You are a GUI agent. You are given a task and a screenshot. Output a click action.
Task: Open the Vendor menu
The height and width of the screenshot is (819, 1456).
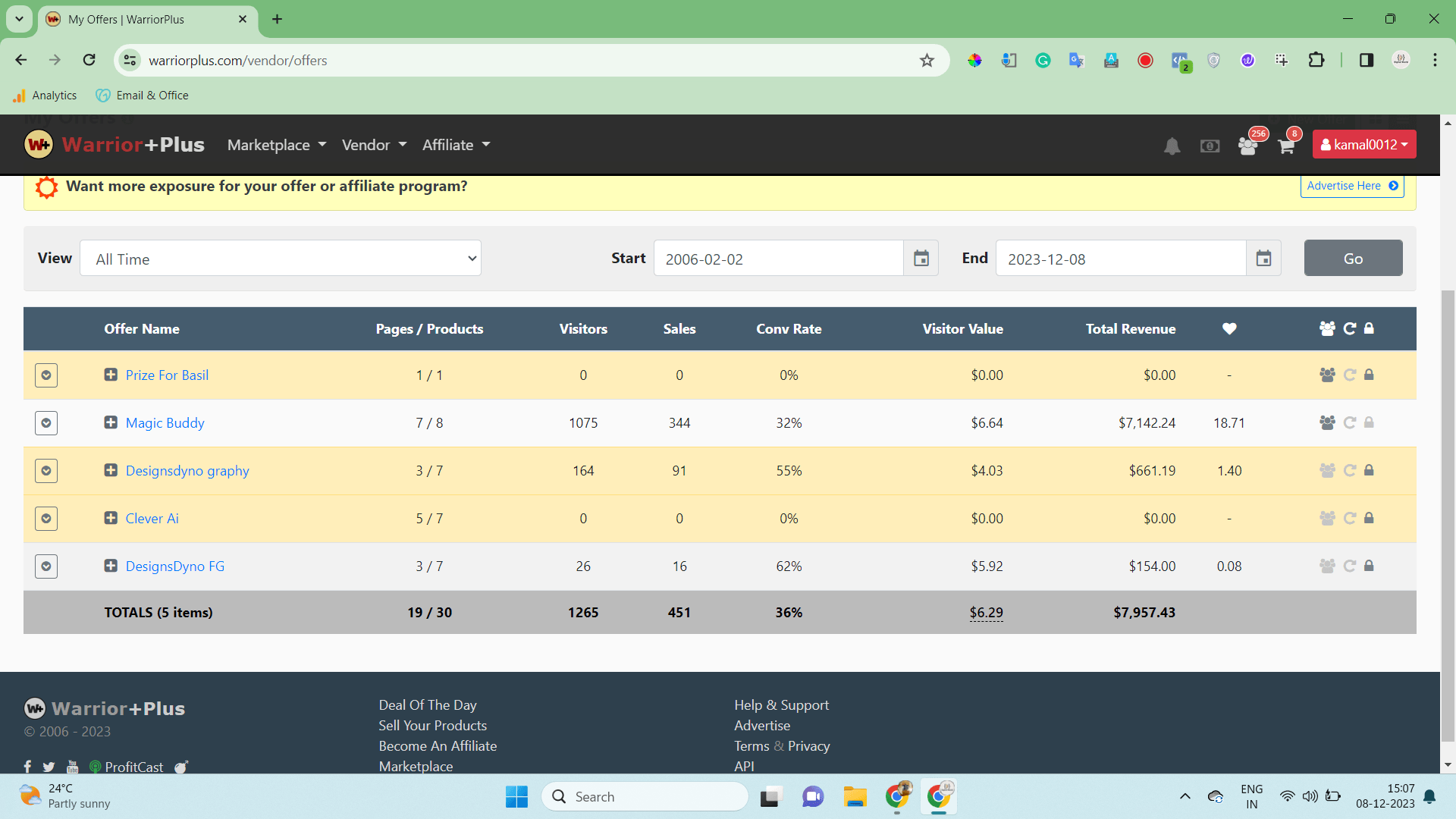point(375,145)
